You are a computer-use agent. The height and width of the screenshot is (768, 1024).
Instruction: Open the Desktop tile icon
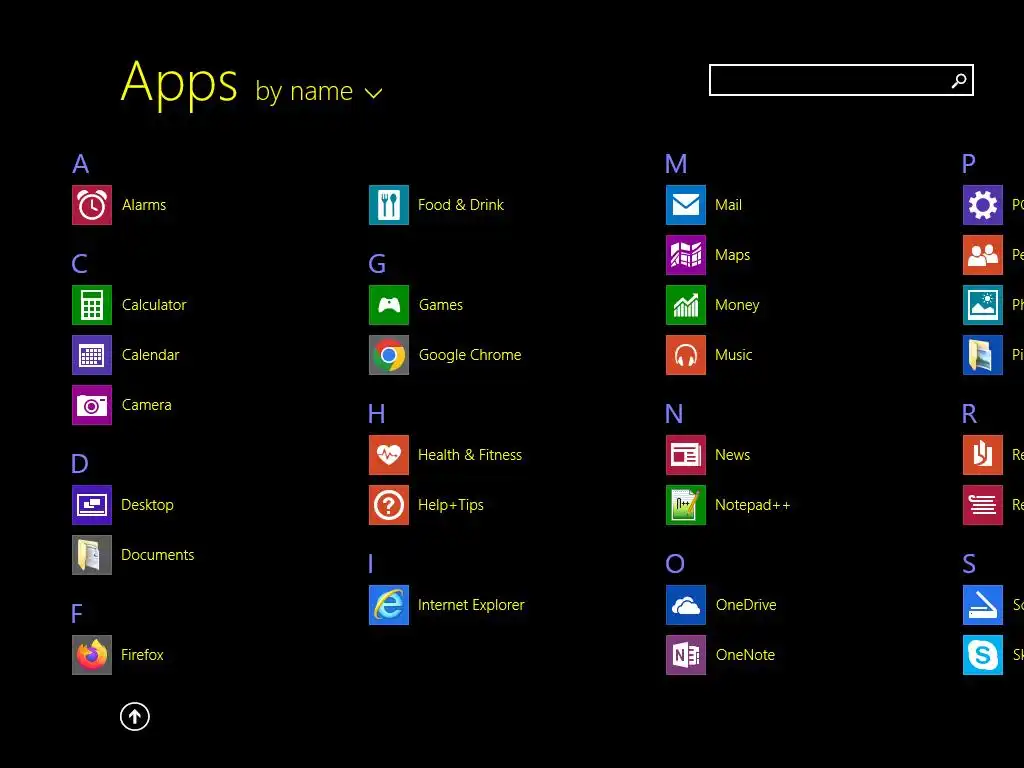pyautogui.click(x=91, y=505)
